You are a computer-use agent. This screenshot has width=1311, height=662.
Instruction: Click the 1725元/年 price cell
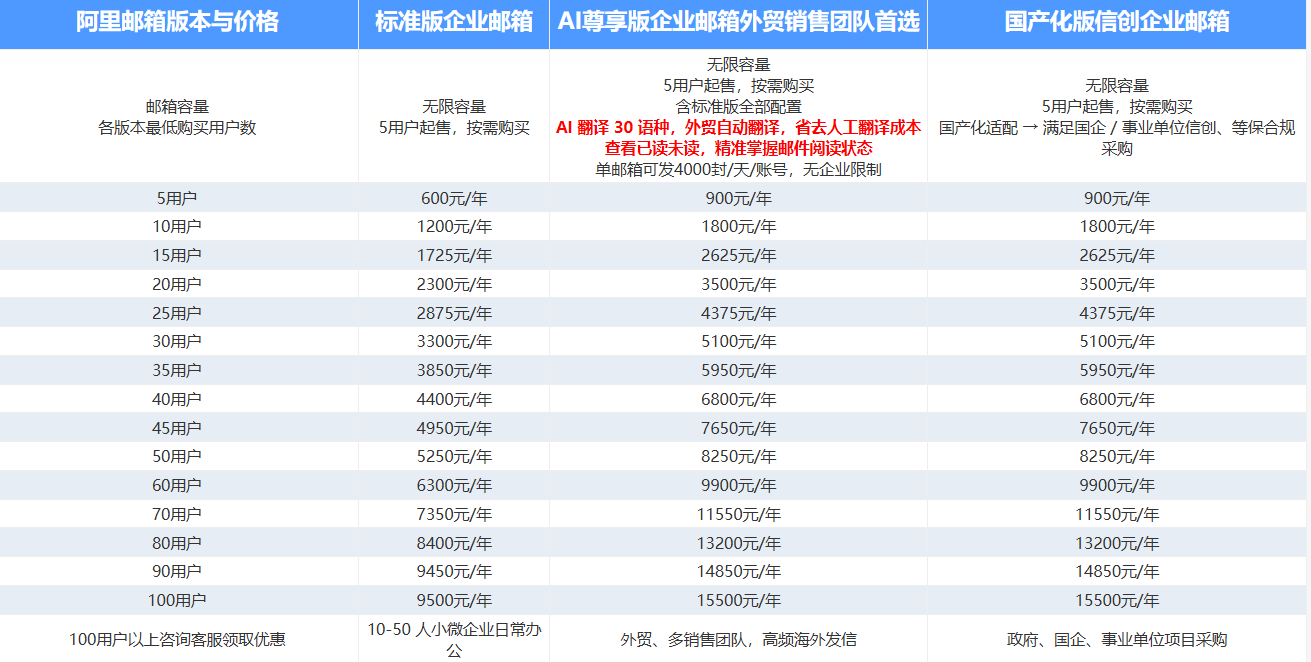(454, 256)
